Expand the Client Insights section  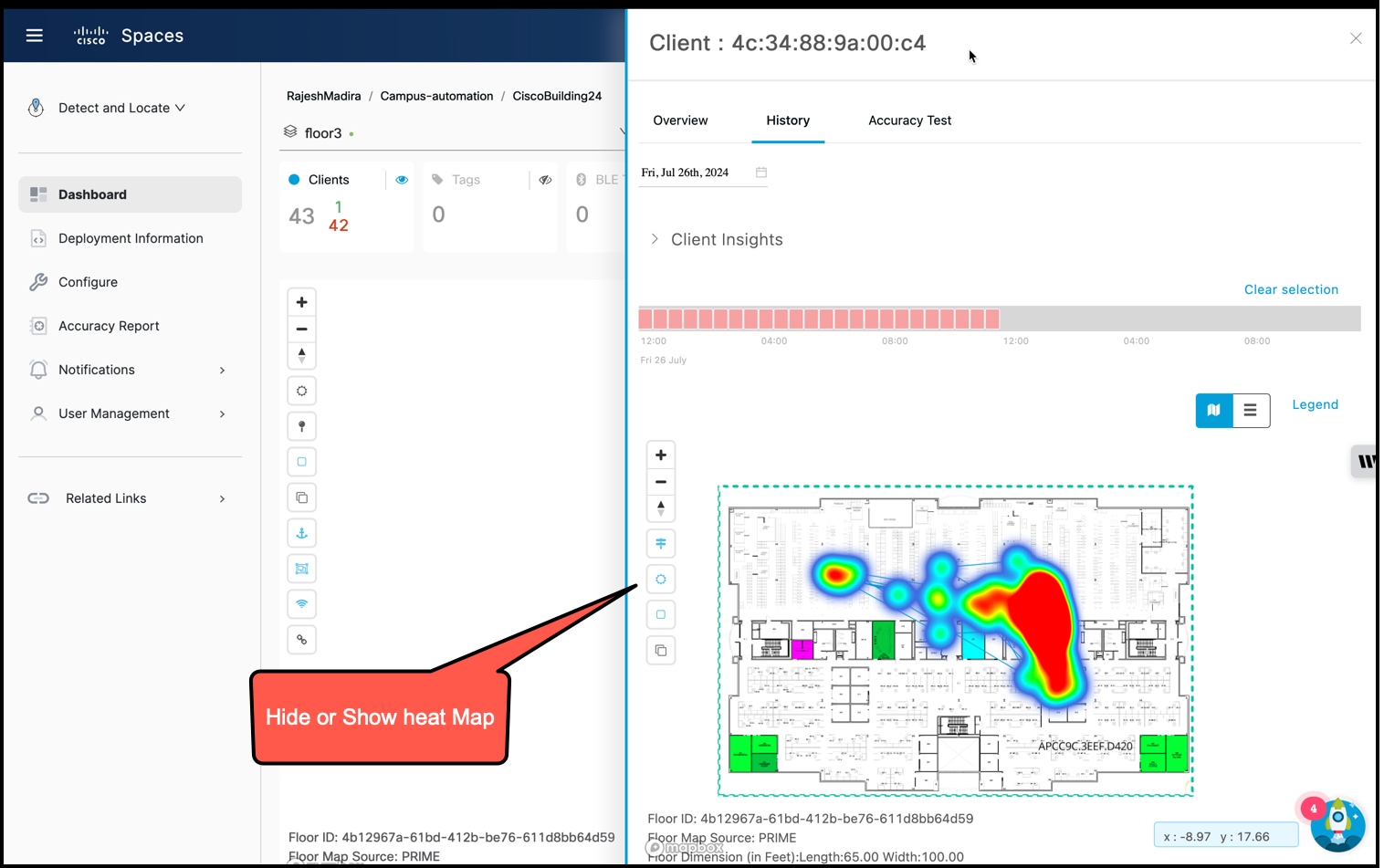point(717,239)
